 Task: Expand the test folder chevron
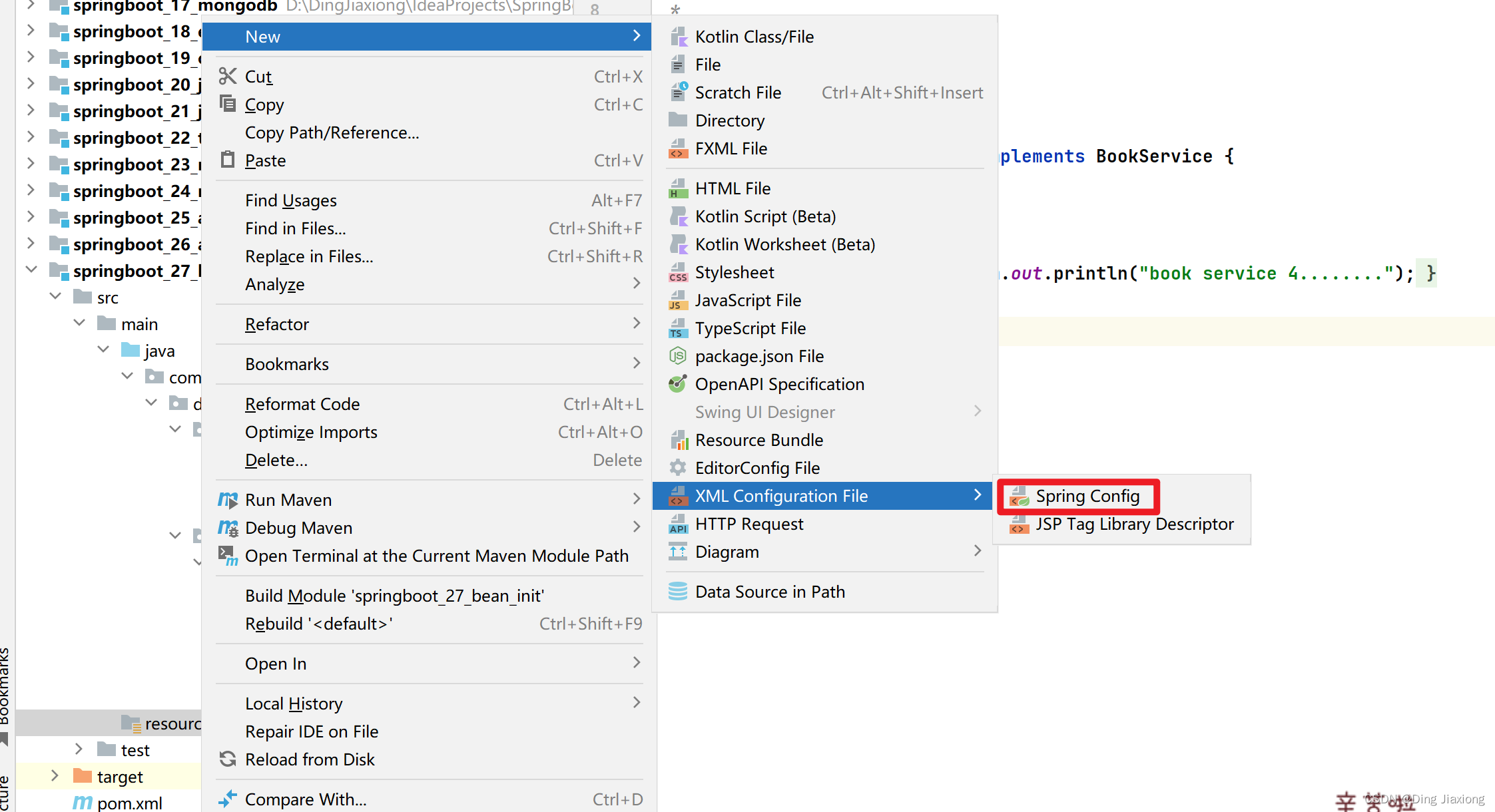pos(79,749)
